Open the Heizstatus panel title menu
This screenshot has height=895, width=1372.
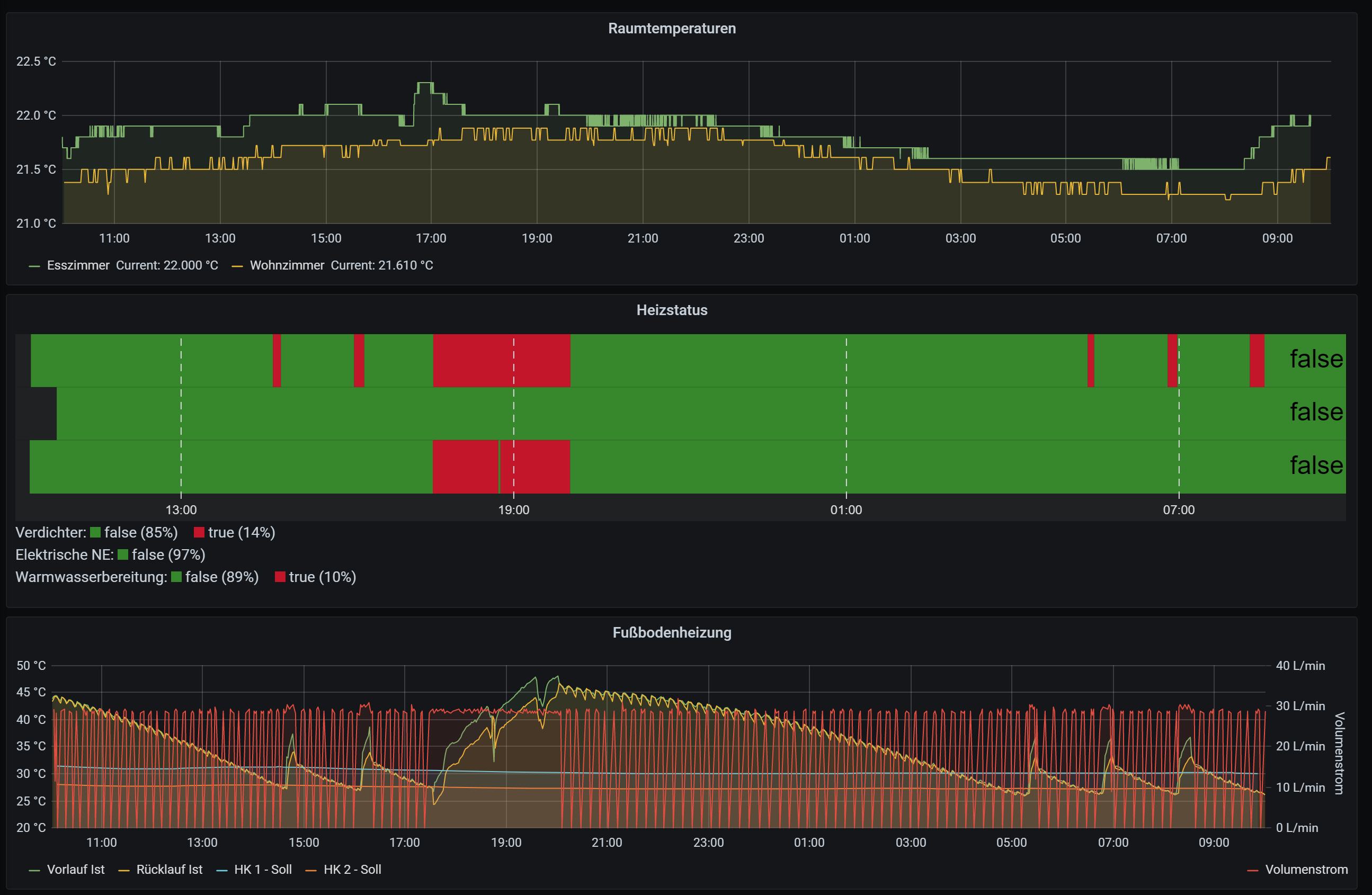672,310
